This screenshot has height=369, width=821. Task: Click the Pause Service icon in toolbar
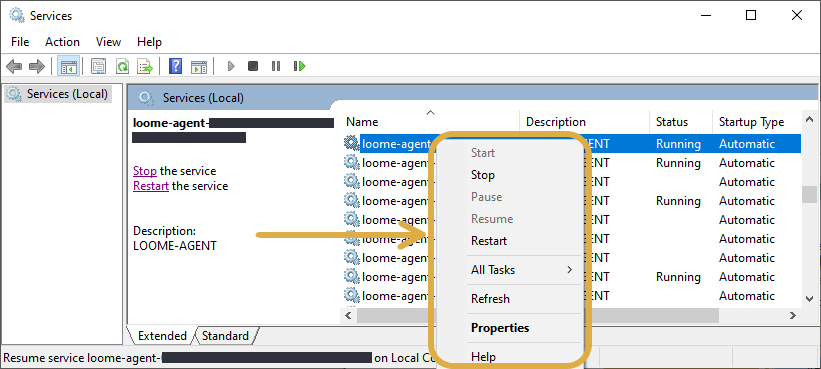pos(275,66)
